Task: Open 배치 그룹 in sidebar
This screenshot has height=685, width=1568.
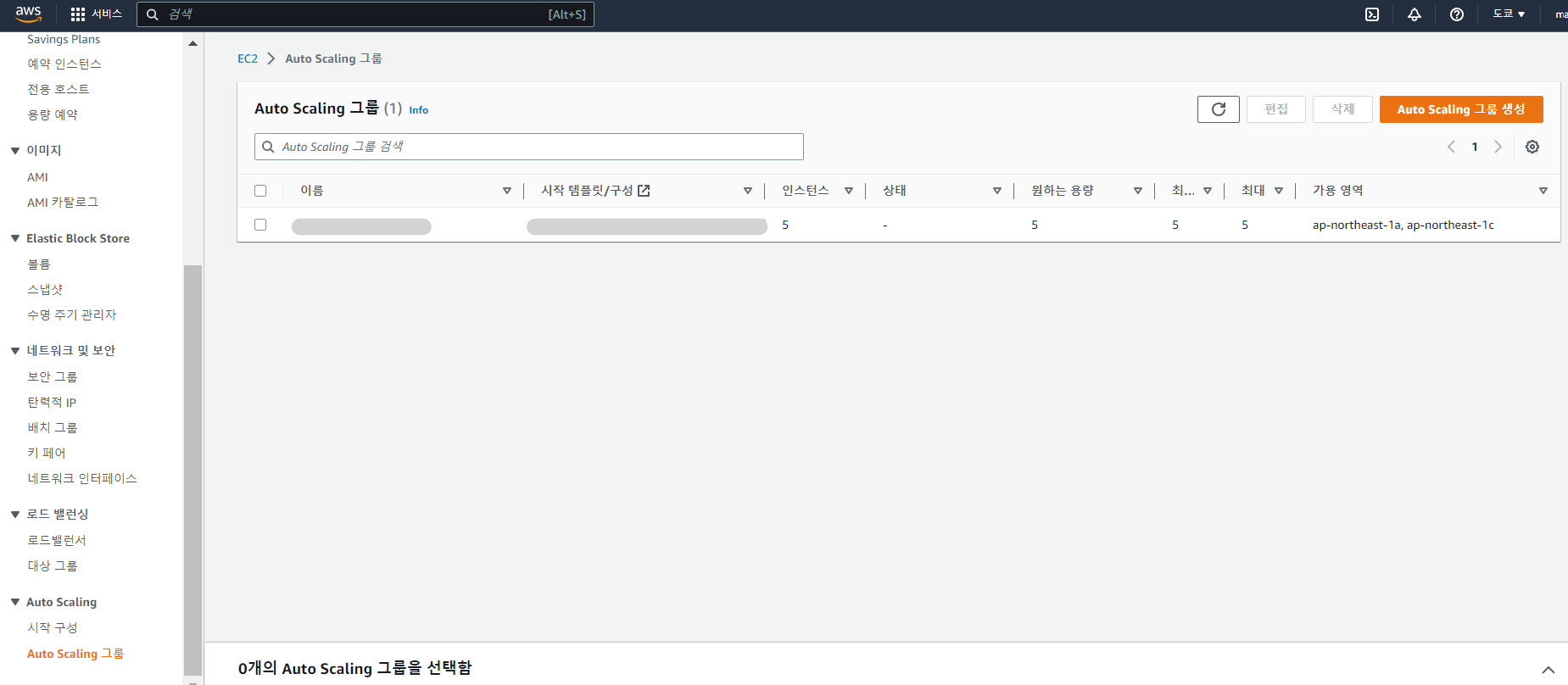Action: (53, 427)
